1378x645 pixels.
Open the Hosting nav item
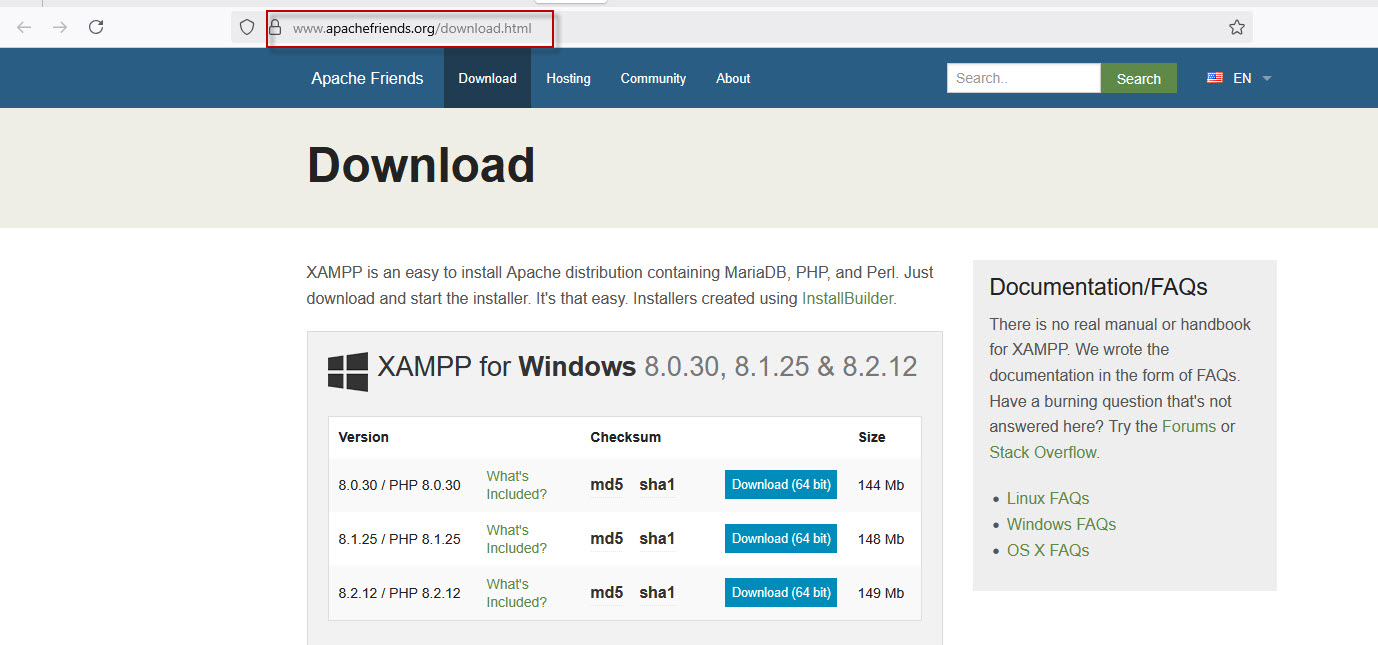568,78
